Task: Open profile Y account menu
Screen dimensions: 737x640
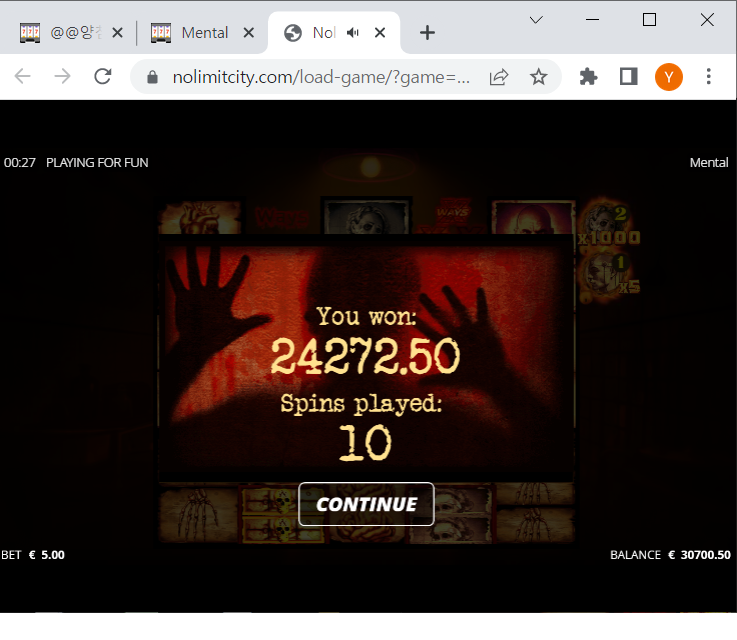Action: pos(668,77)
